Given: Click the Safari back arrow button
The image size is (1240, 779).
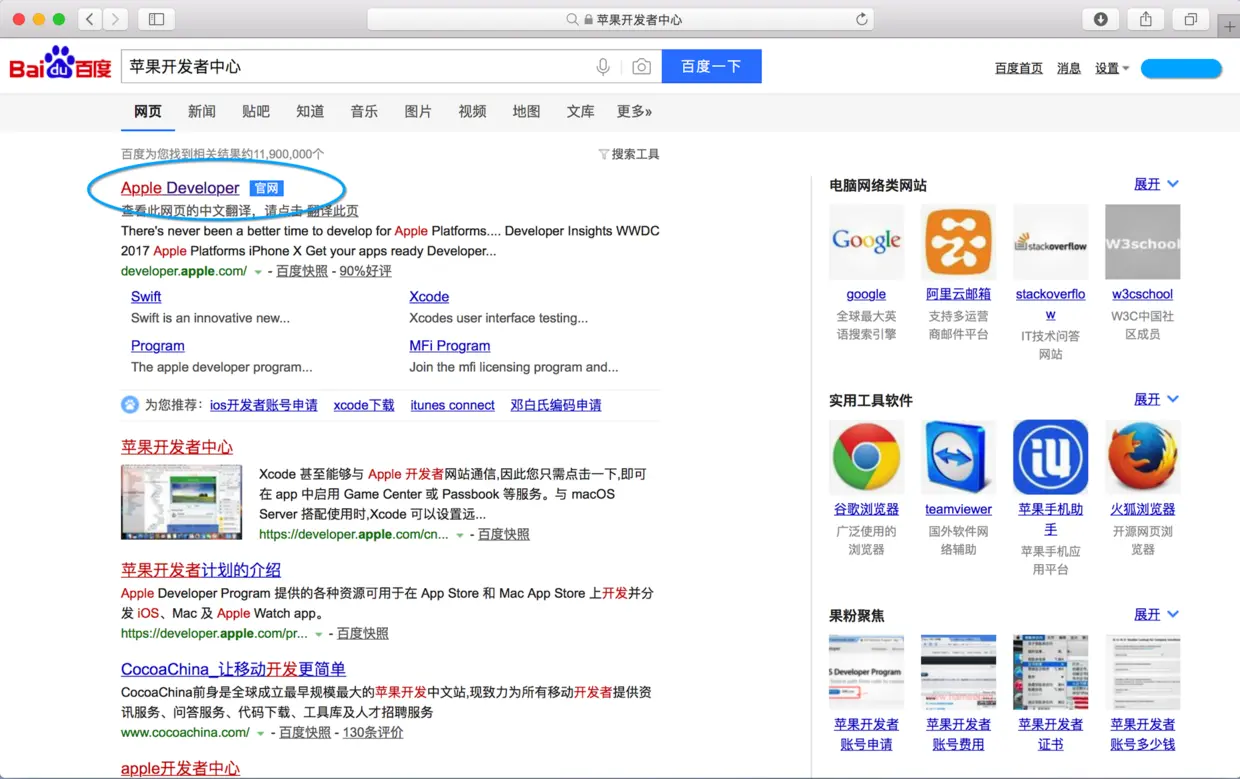Looking at the screenshot, I should coord(90,19).
